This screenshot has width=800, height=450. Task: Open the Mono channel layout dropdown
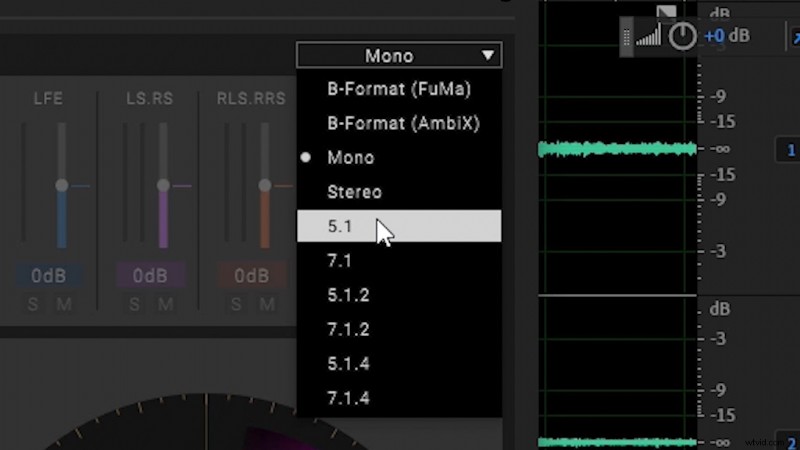point(399,55)
